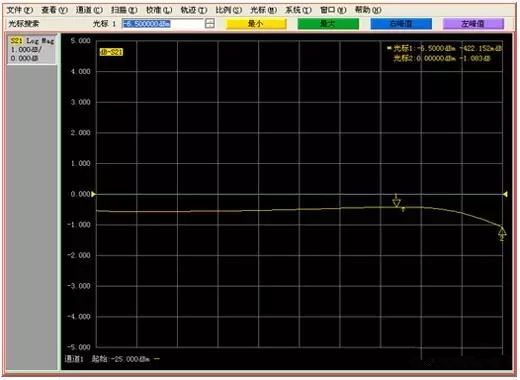The image size is (520, 380).
Task: Open the 文件 (F) menu
Action: point(20,10)
